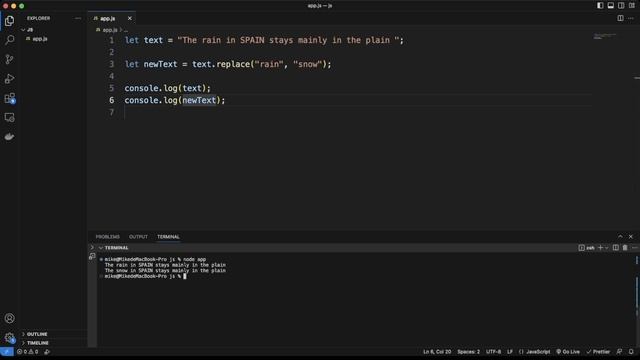Toggle bottom panel visibility
640x360 pixels.
click(611, 6)
